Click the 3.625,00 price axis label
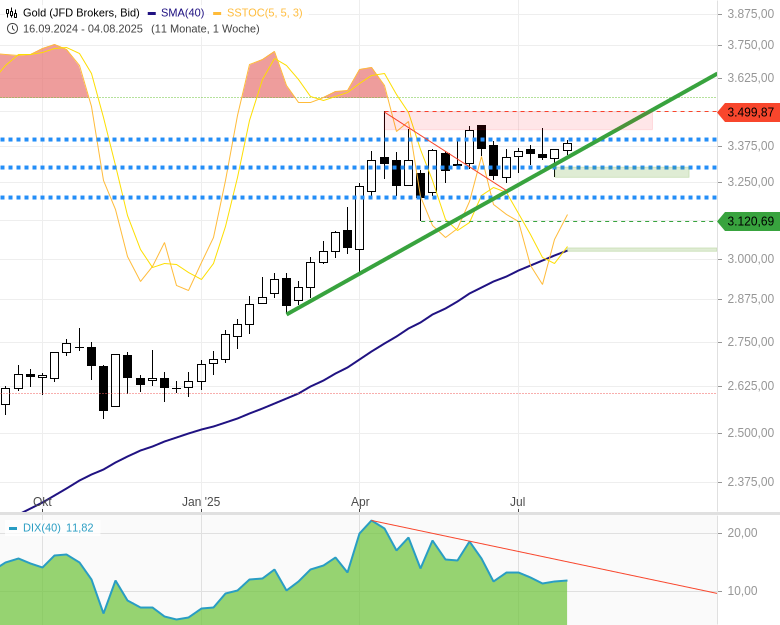The image size is (780, 625). pyautogui.click(x=751, y=78)
